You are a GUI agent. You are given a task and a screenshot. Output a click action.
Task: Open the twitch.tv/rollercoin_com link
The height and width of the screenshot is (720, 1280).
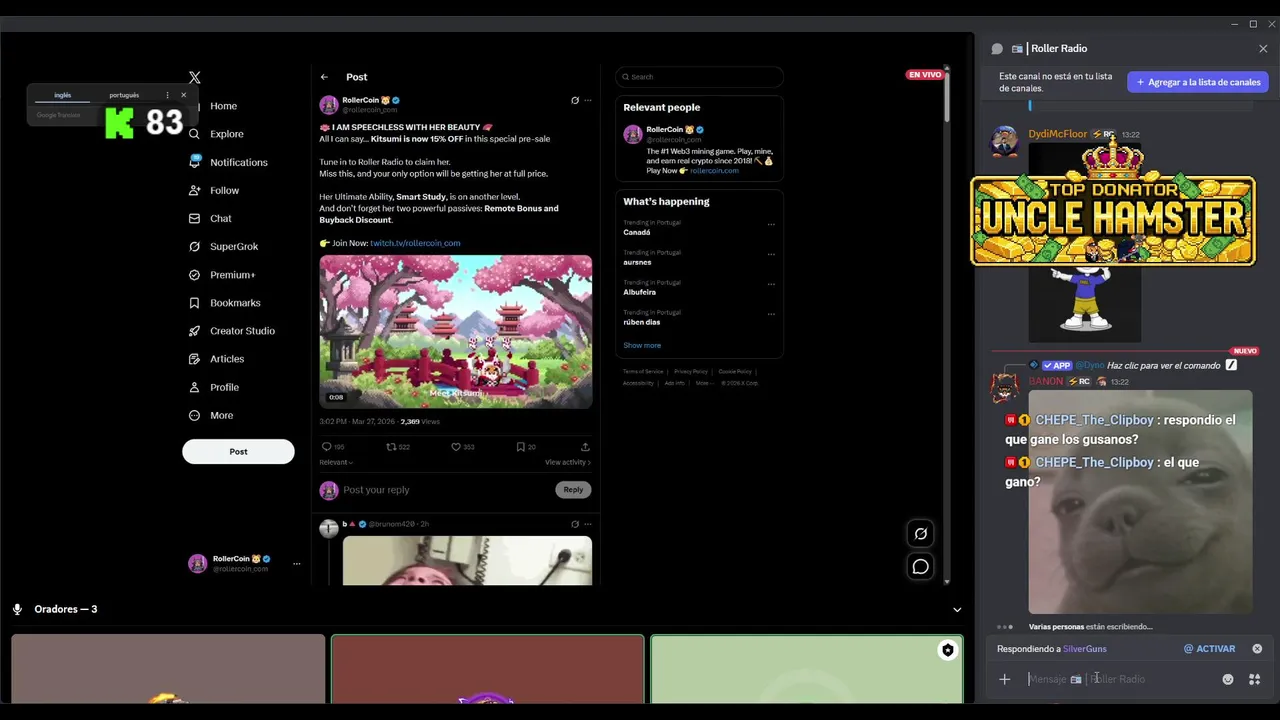click(x=415, y=243)
